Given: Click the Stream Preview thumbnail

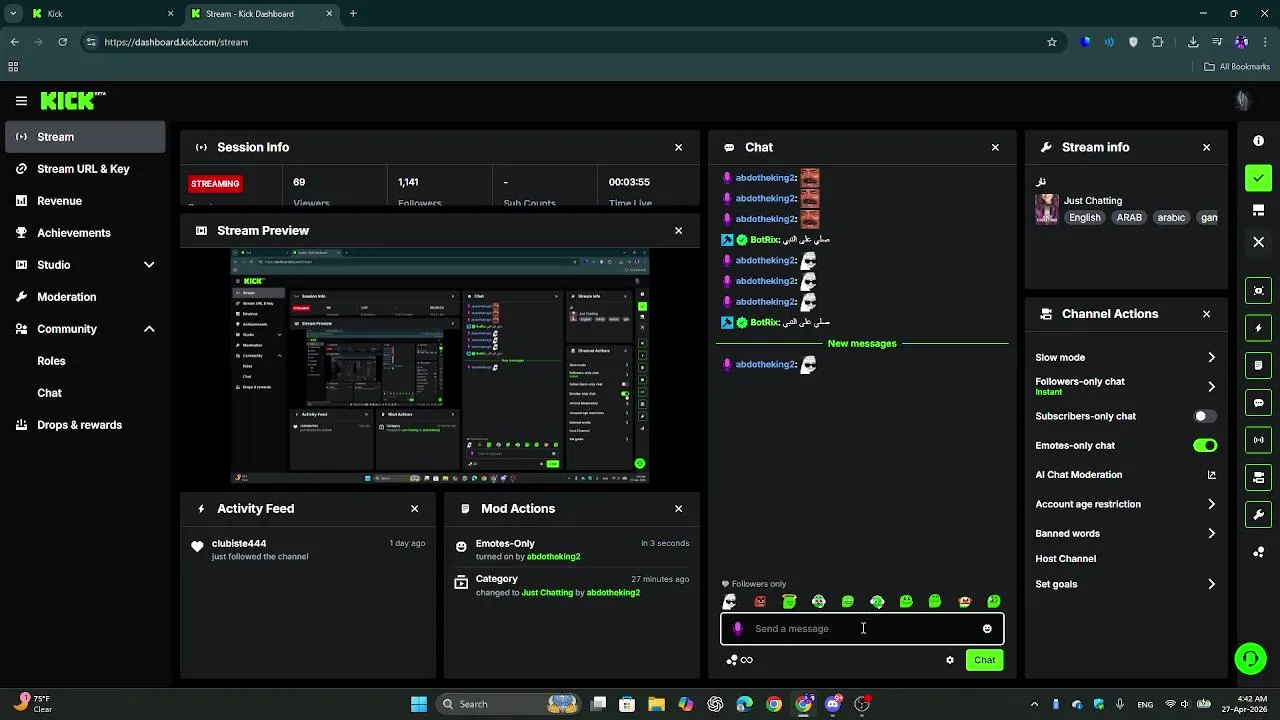Looking at the screenshot, I should pyautogui.click(x=440, y=367).
